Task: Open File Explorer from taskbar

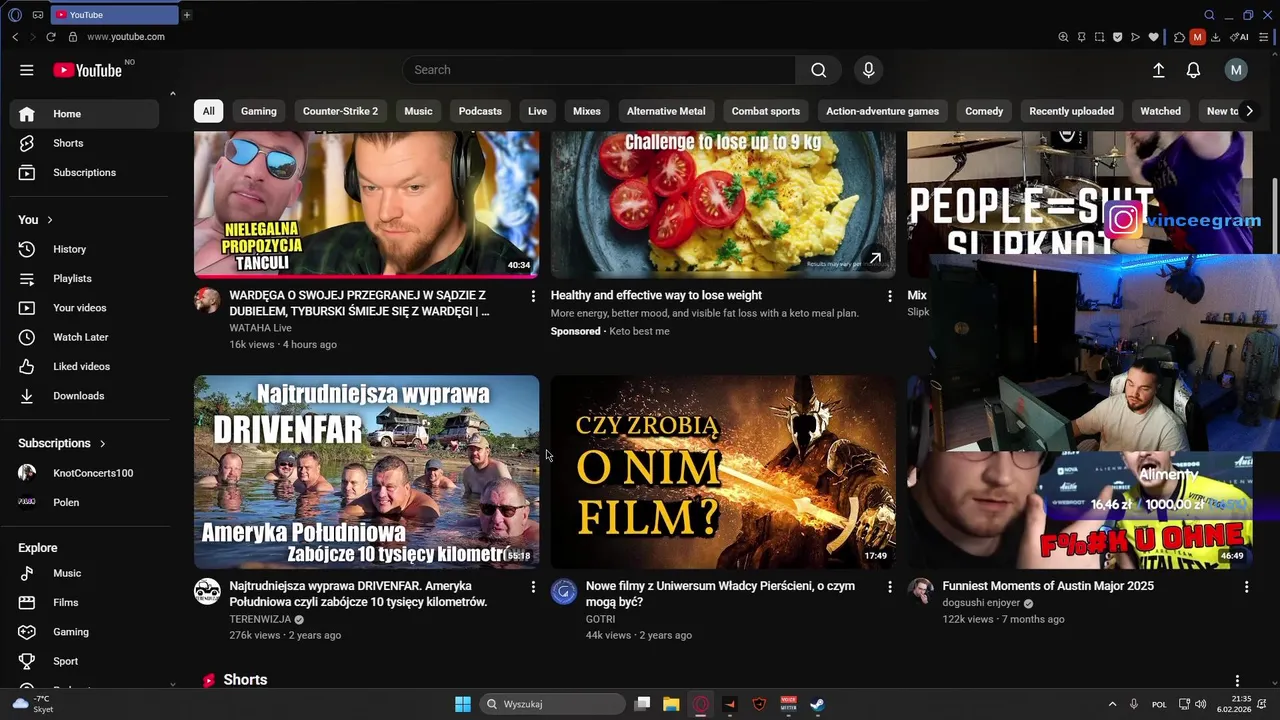Action: (x=671, y=704)
